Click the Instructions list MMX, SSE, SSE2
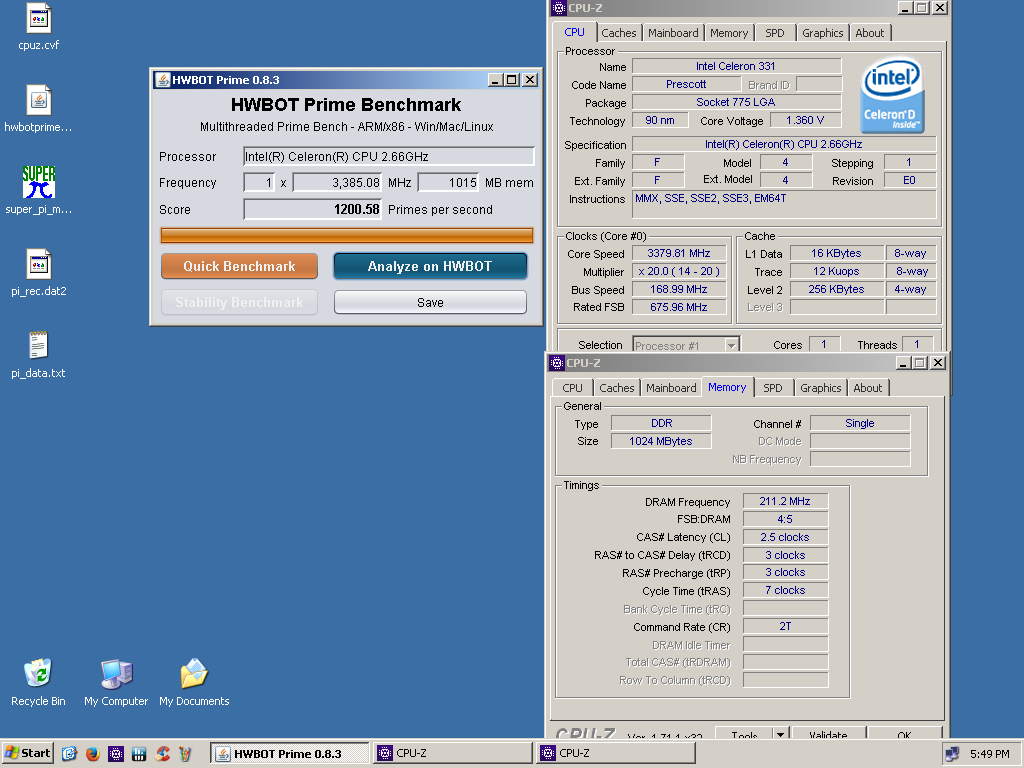 (x=784, y=204)
